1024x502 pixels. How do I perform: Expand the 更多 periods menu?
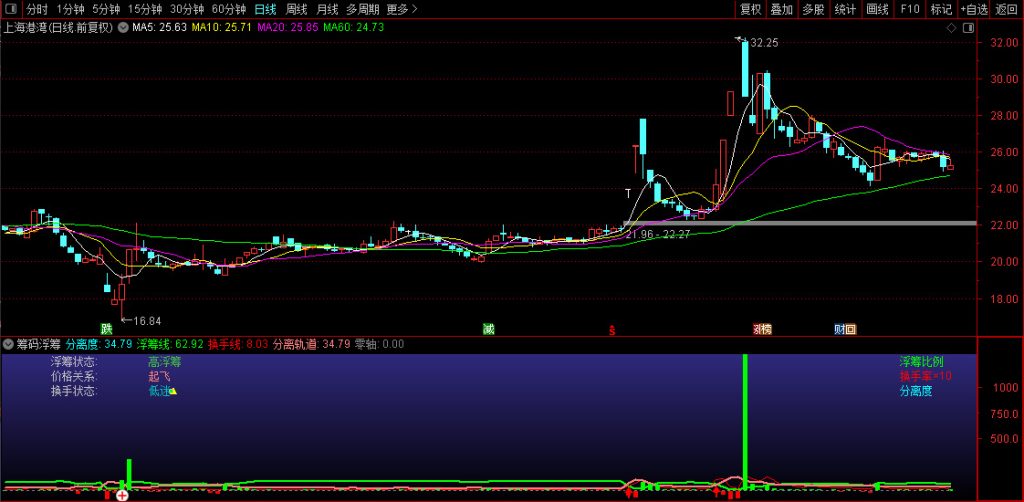[401, 9]
